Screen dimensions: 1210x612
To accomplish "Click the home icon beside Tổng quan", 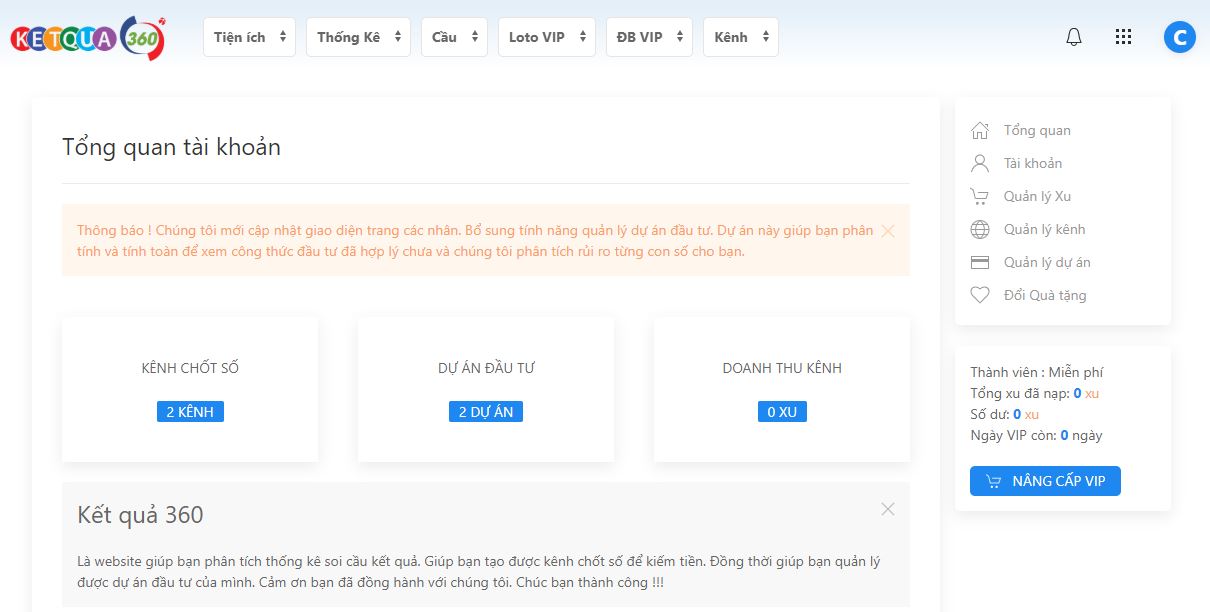I will (x=980, y=131).
